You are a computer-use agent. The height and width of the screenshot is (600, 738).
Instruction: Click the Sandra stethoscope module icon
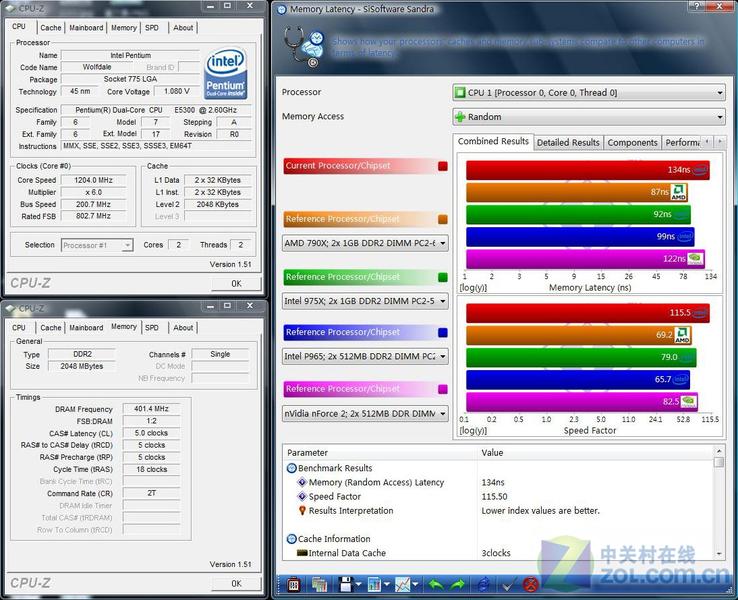[x=304, y=47]
